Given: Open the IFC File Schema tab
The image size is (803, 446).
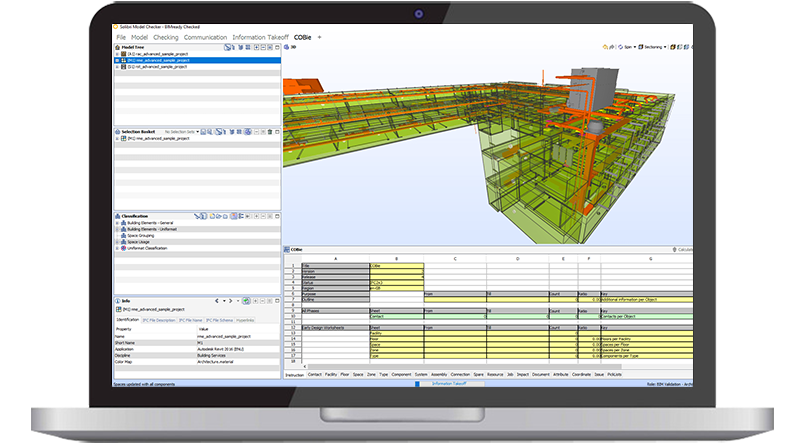Looking at the screenshot, I should 219,320.
